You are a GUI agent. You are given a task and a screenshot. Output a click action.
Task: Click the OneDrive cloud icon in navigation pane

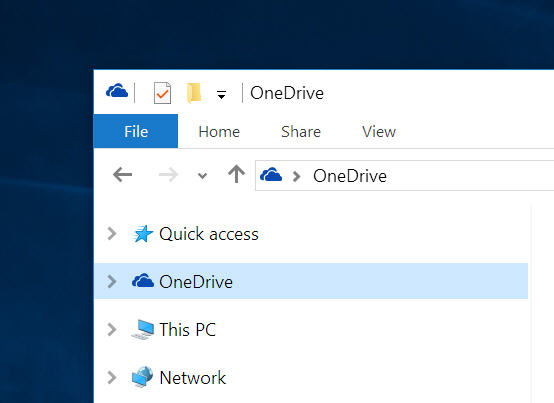coord(143,281)
